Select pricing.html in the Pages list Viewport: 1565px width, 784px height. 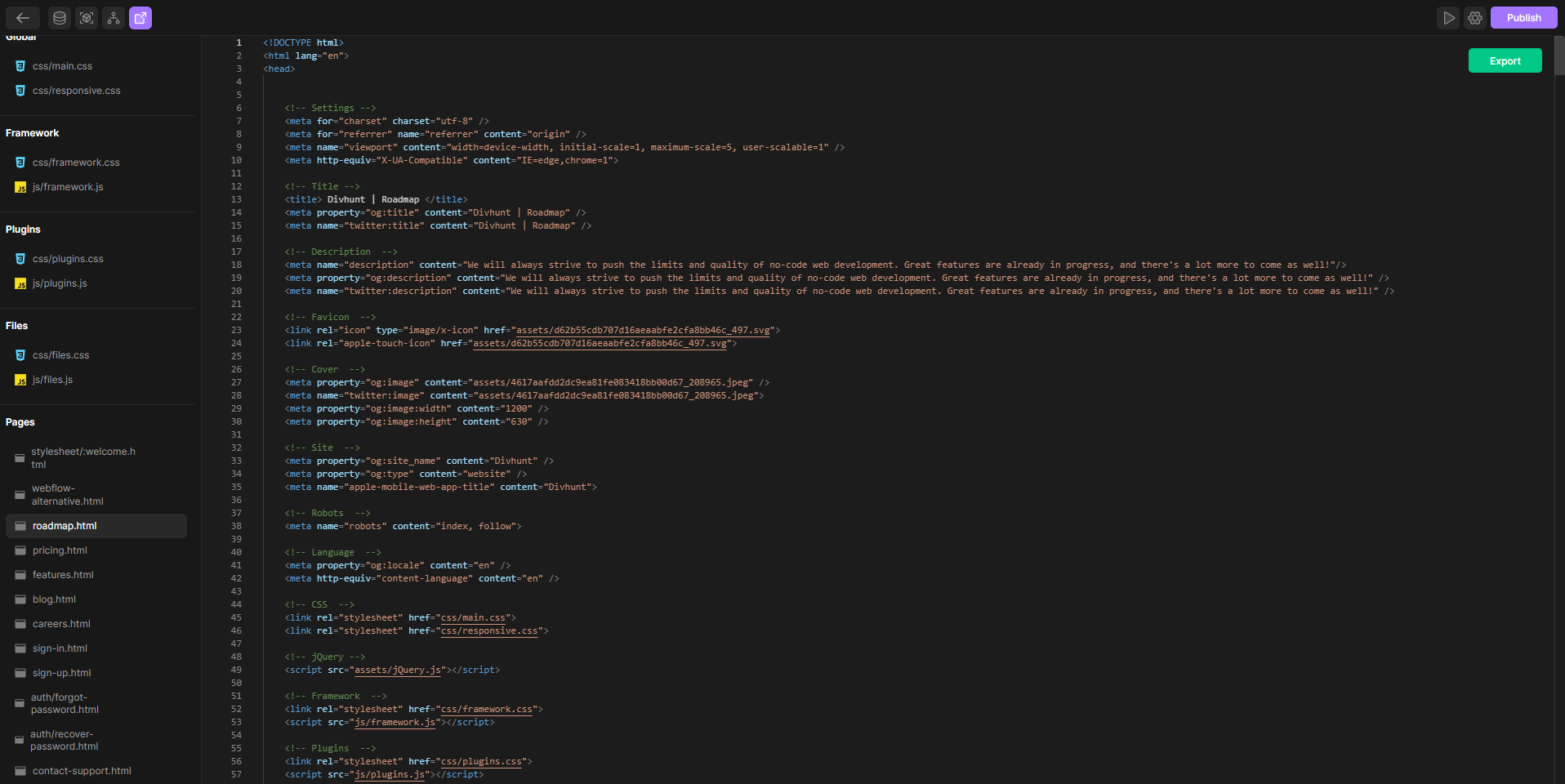click(x=59, y=550)
